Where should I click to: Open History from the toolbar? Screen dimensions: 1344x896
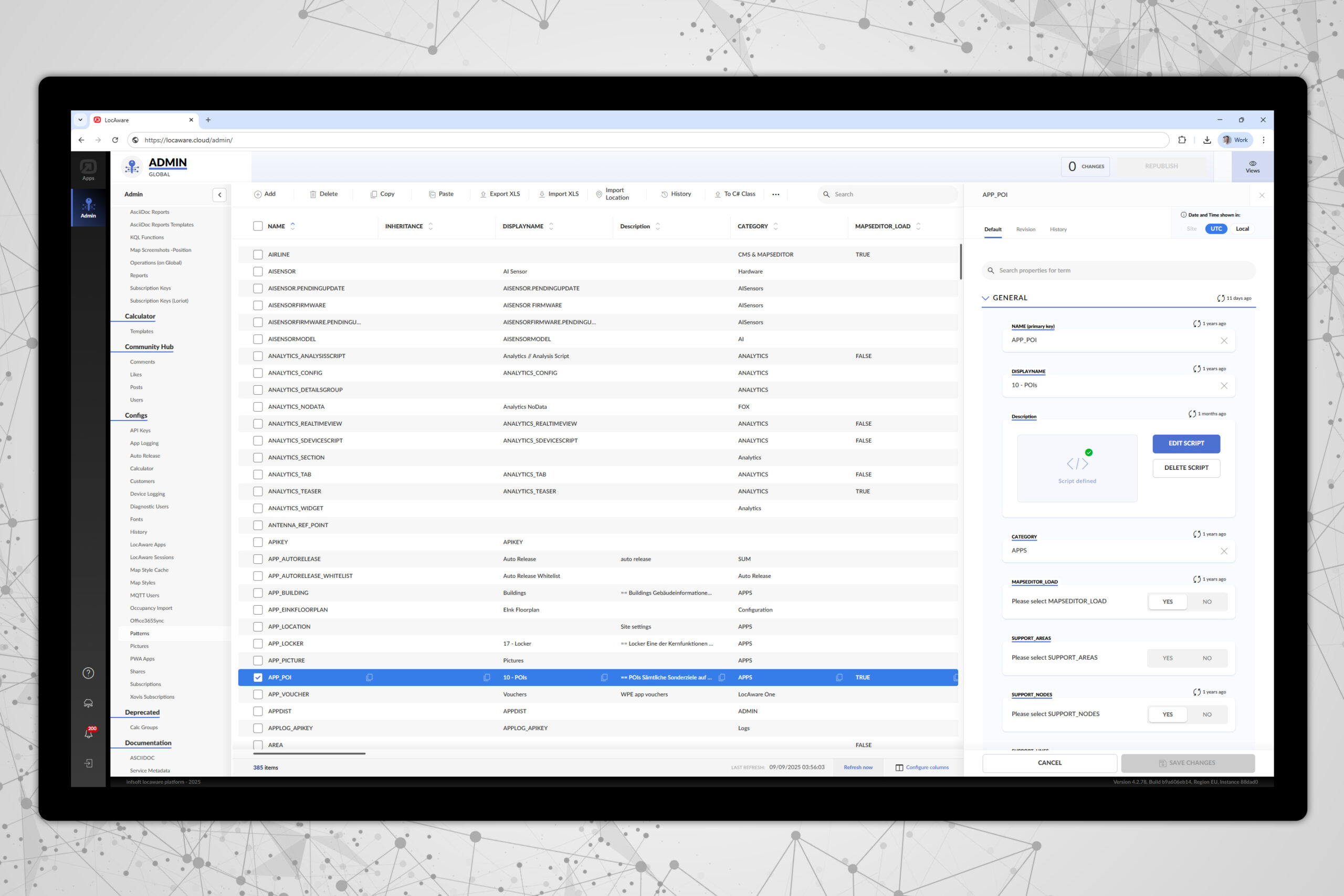pos(676,194)
